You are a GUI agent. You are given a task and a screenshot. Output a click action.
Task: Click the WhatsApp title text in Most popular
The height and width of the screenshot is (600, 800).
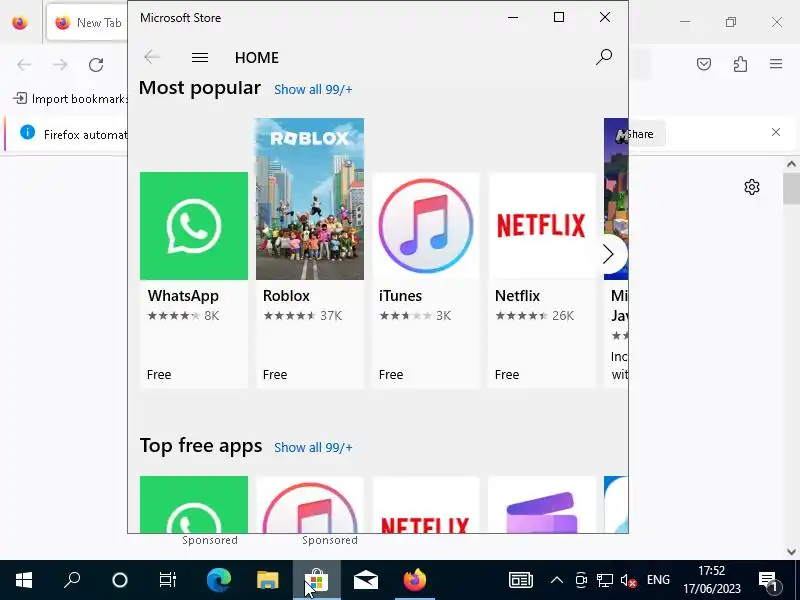(x=183, y=296)
